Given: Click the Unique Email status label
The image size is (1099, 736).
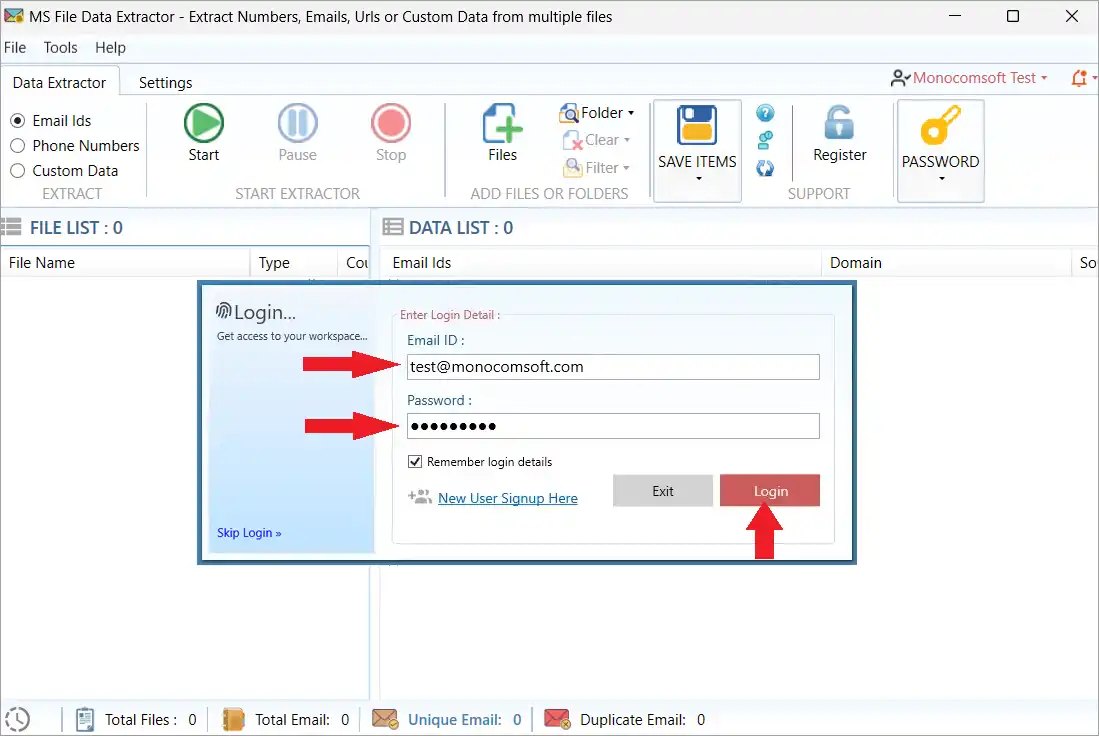Looking at the screenshot, I should pyautogui.click(x=454, y=719).
